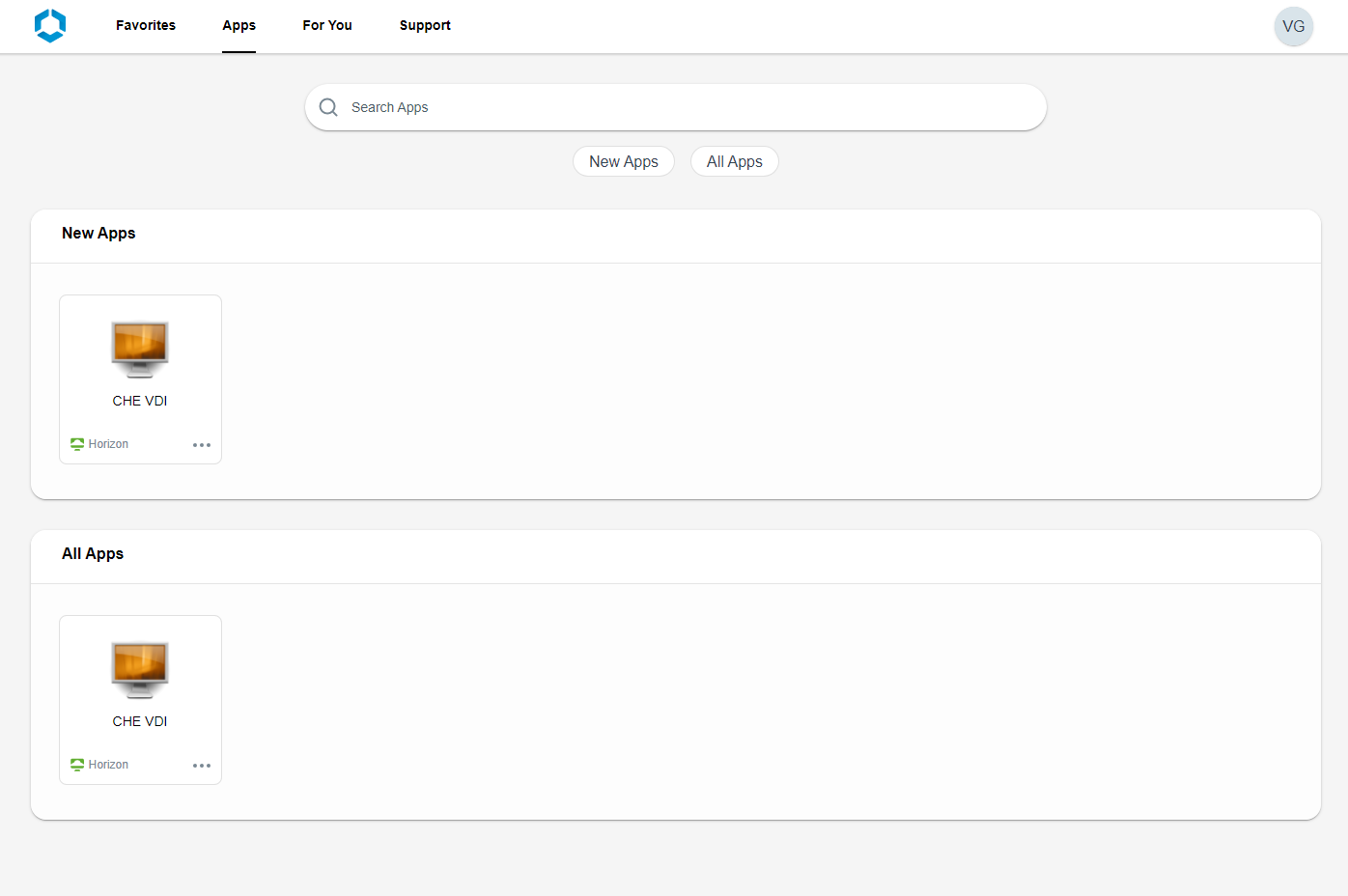Switch to the For You tab
Image resolution: width=1348 pixels, height=896 pixels.
pos(327,25)
